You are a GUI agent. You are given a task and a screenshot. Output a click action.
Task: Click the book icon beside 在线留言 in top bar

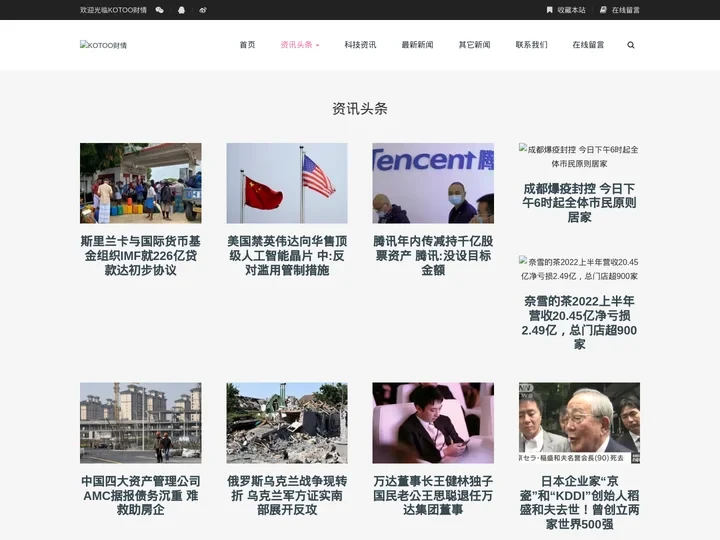tap(603, 10)
